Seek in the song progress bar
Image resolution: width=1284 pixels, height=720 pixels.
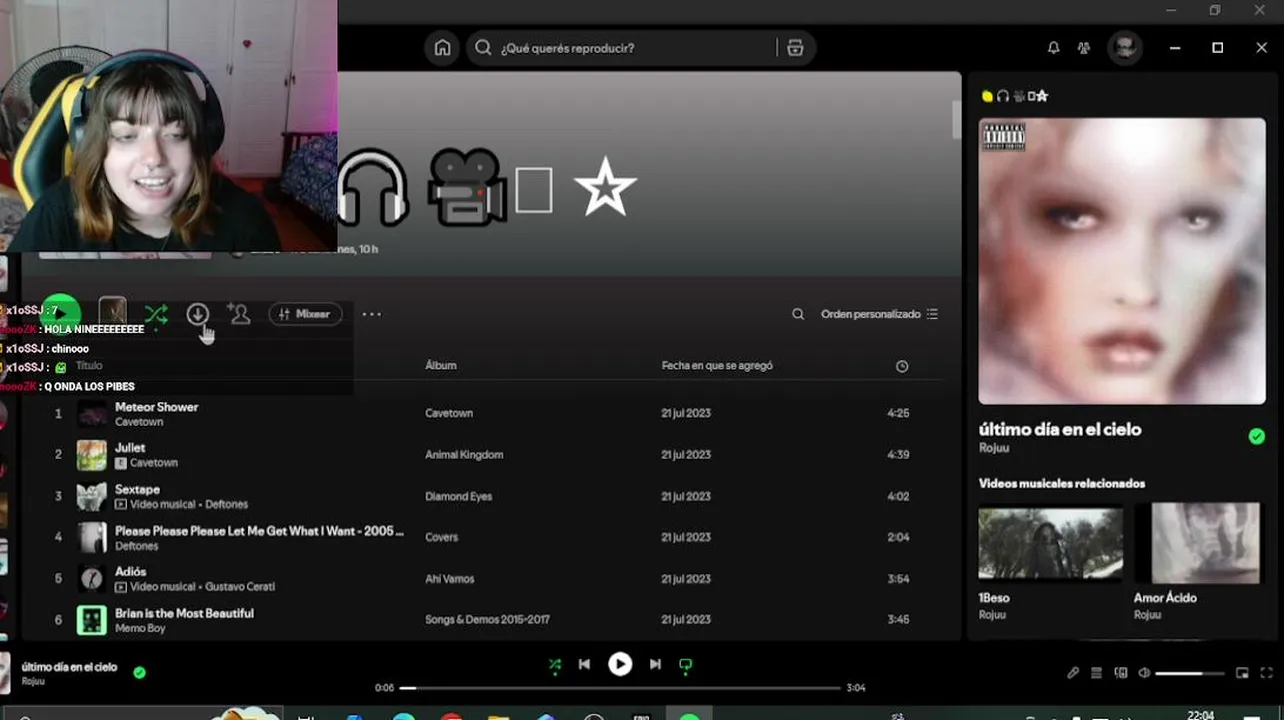[x=620, y=688]
